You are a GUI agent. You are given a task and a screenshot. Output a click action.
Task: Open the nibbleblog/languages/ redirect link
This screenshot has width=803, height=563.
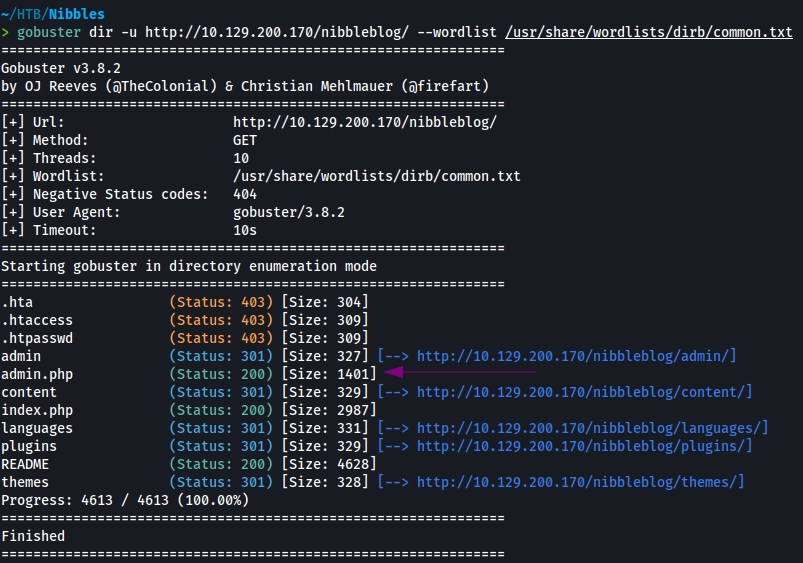pyautogui.click(x=592, y=428)
